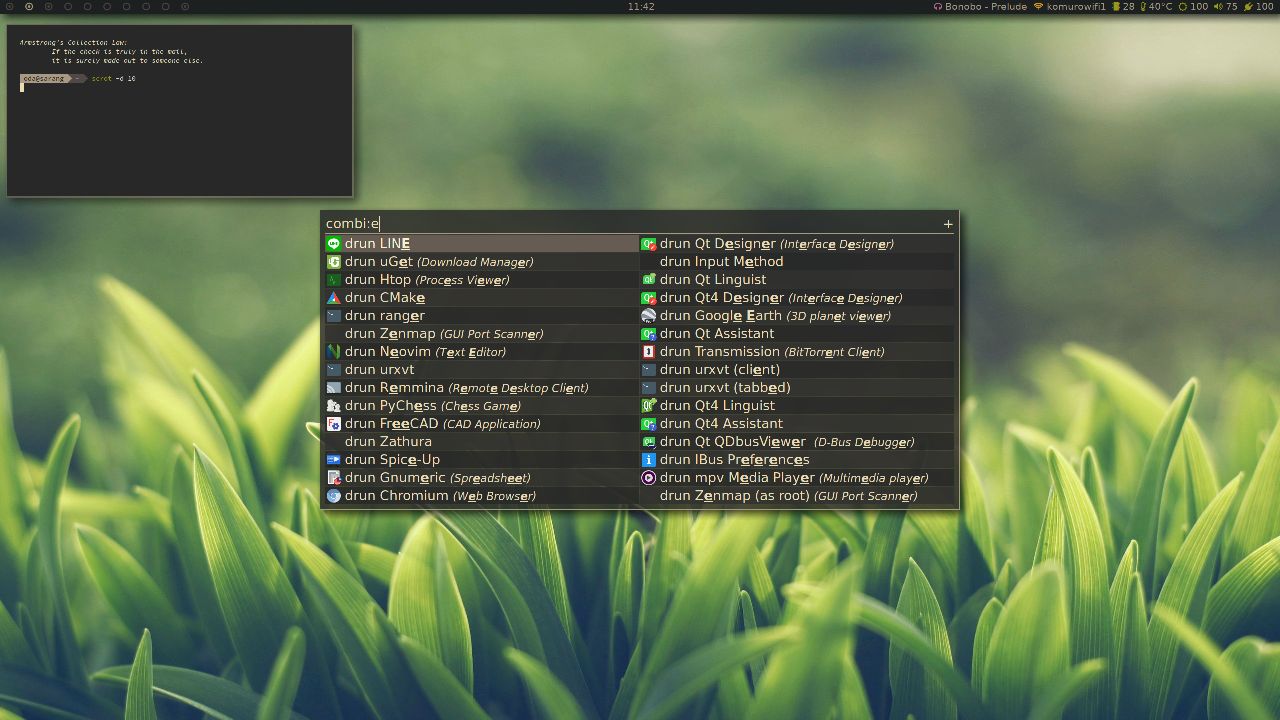Screen dimensions: 1280x720
Task: Click the FreeCAD application icon
Action: (x=334, y=423)
